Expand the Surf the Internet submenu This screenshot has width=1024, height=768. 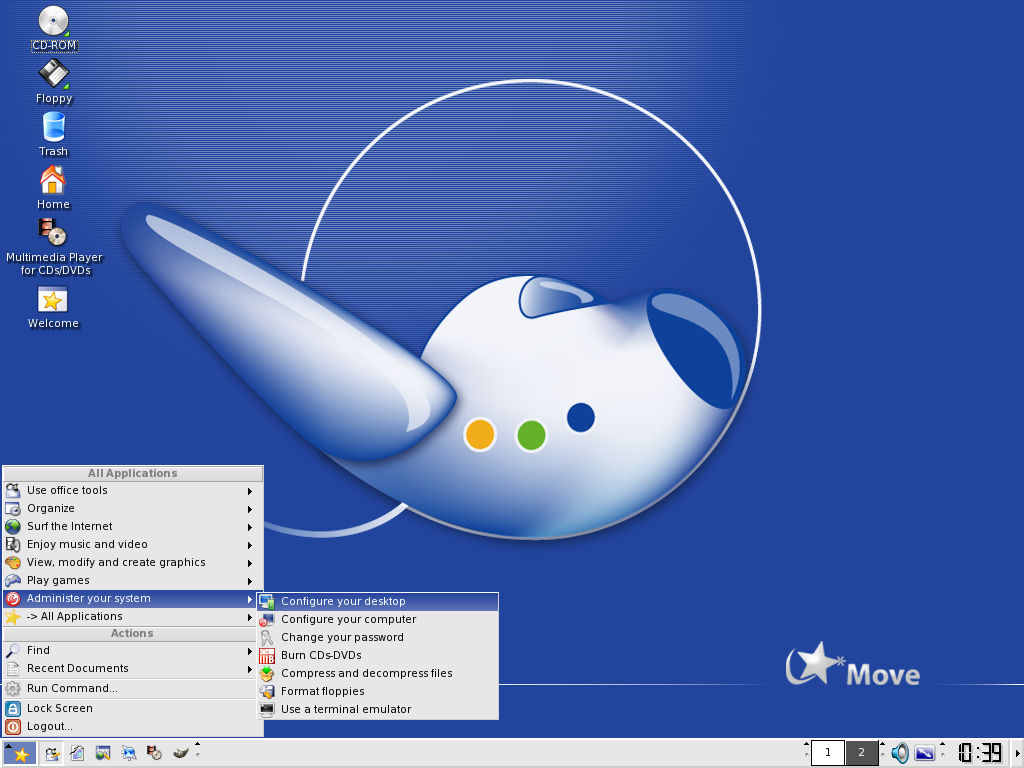tap(133, 526)
